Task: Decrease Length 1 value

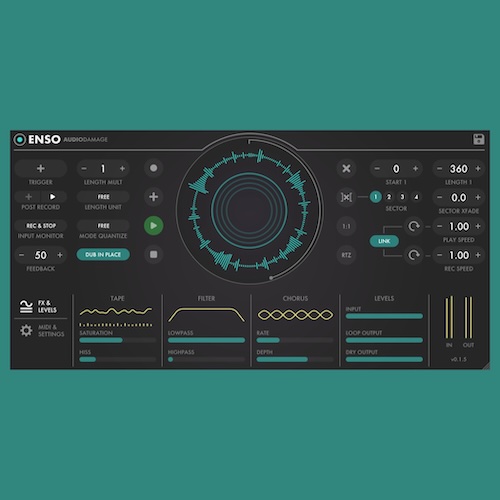Action: [x=440, y=169]
